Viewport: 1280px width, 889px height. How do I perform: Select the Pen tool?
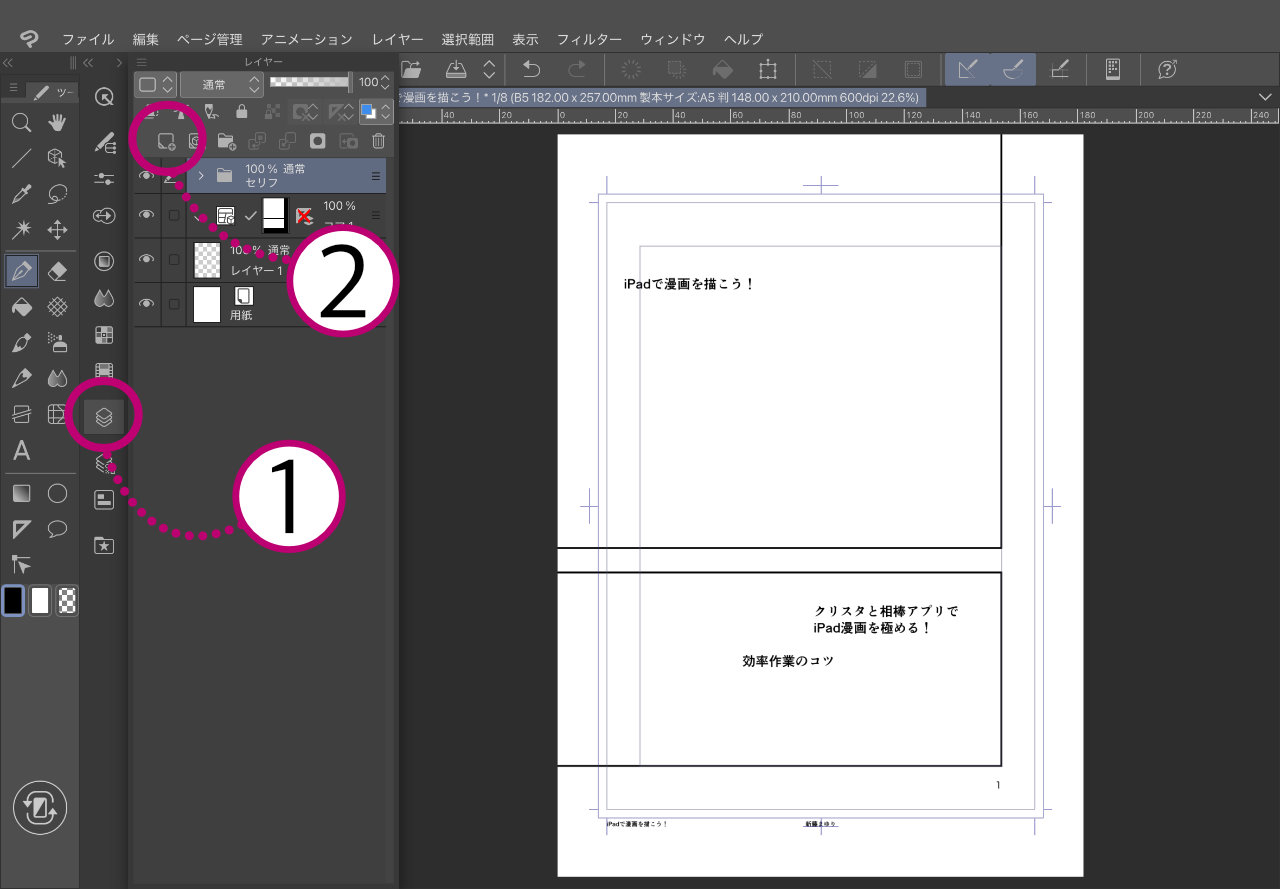(x=21, y=270)
